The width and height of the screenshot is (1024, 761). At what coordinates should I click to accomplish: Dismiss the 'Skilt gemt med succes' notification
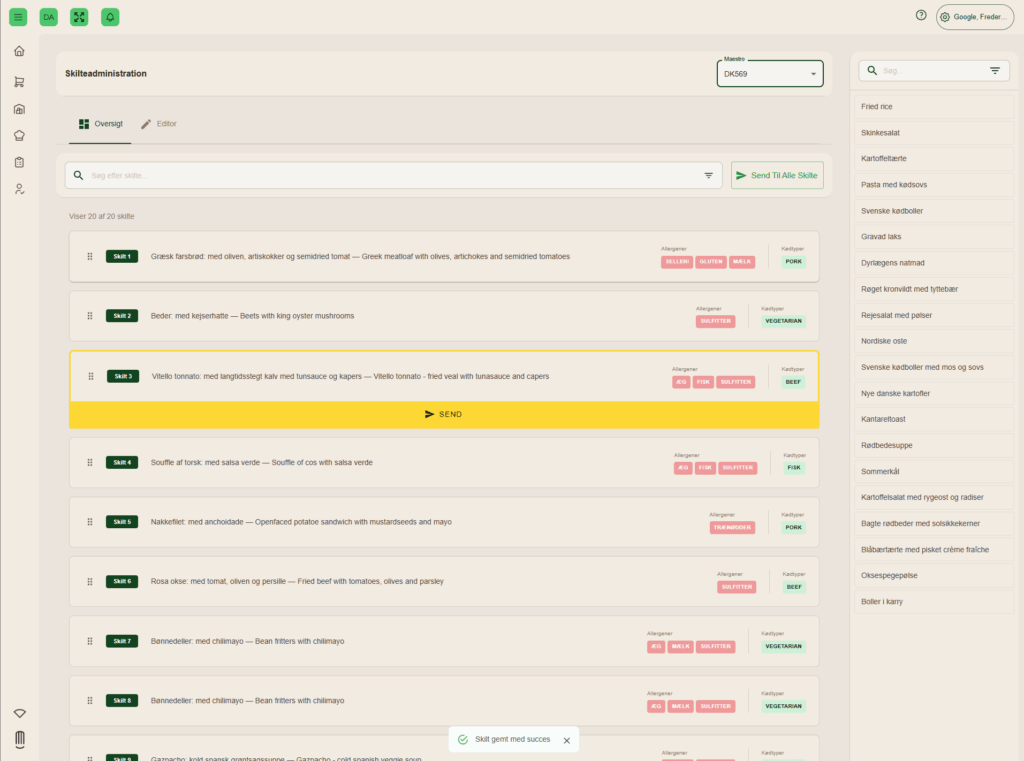[566, 740]
